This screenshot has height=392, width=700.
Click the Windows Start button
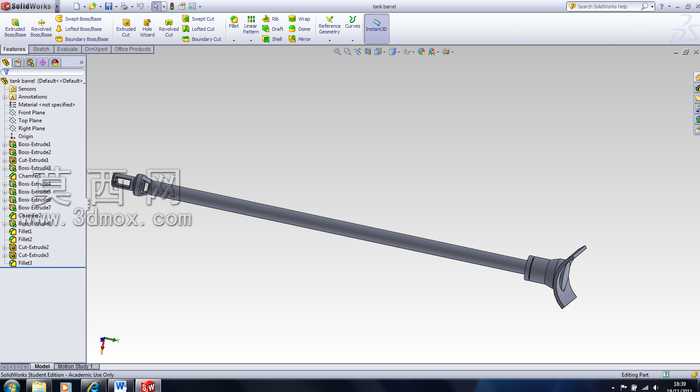pos(11,386)
